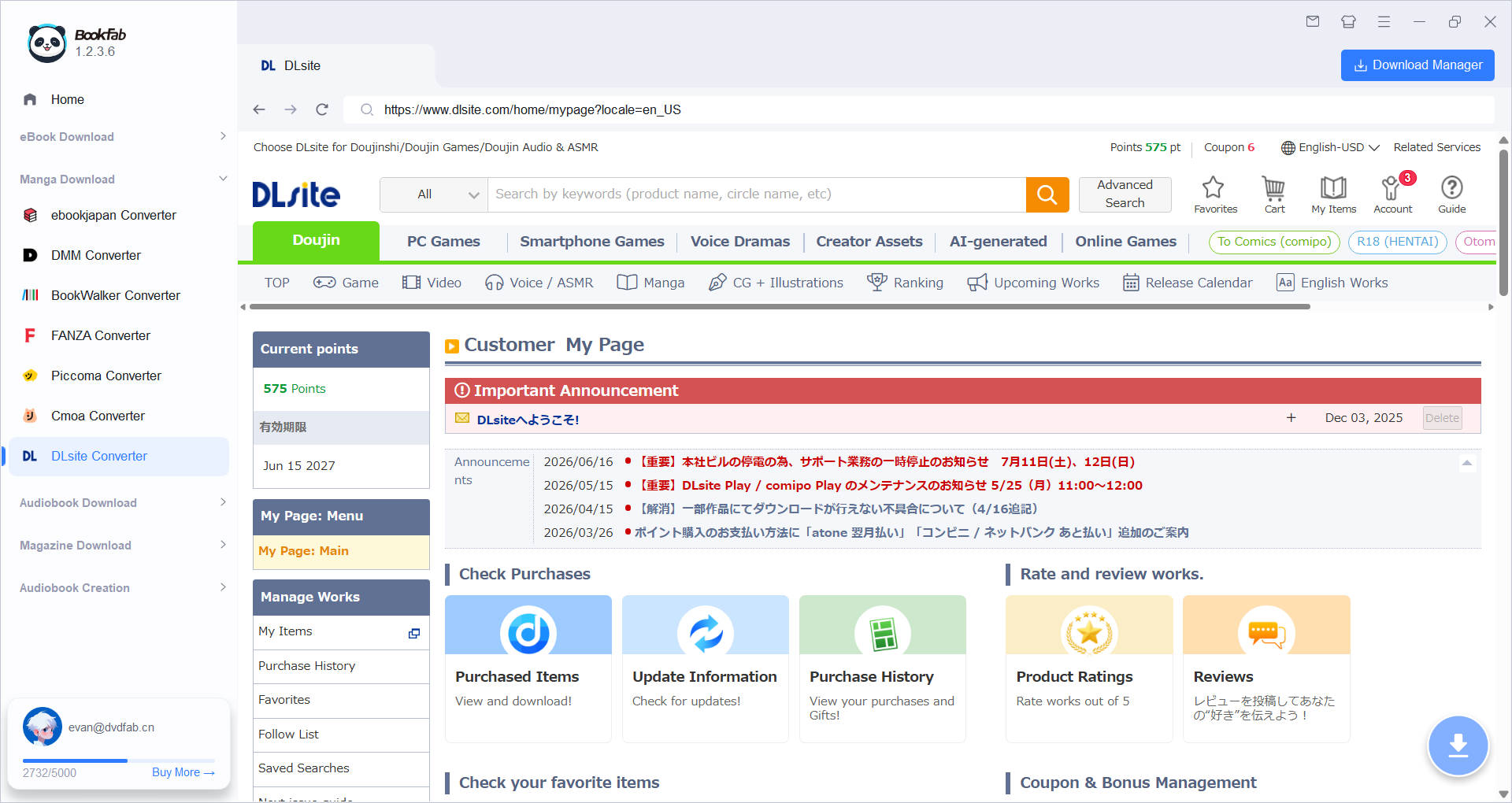The height and width of the screenshot is (803, 1512).
Task: Click the orange search magnifier button
Action: 1047,194
